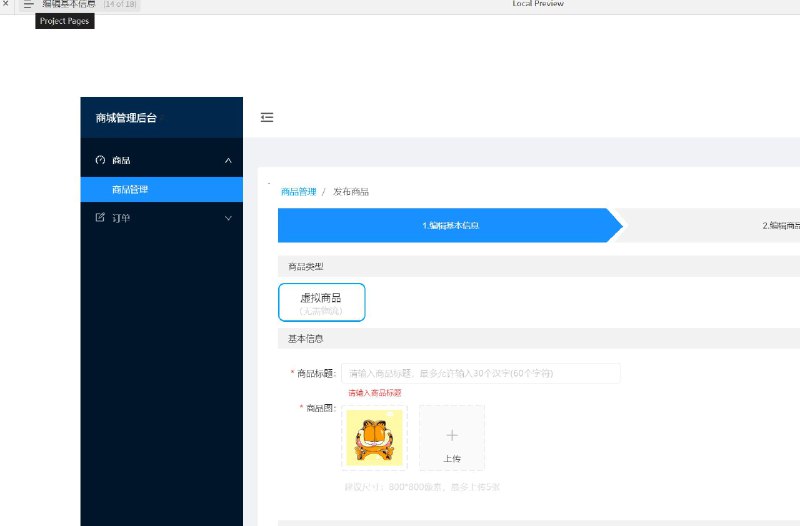Collapse the 商品 menu using its chevron
The height and width of the screenshot is (526, 800).
(228, 161)
